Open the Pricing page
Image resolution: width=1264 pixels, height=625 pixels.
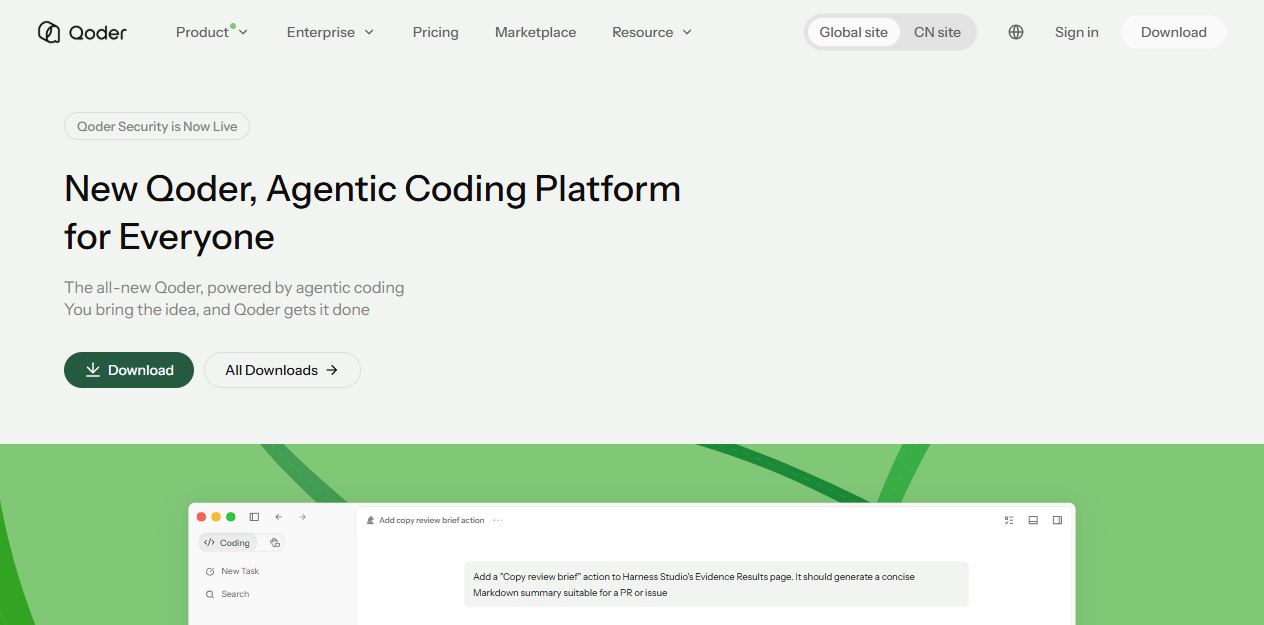[436, 32]
